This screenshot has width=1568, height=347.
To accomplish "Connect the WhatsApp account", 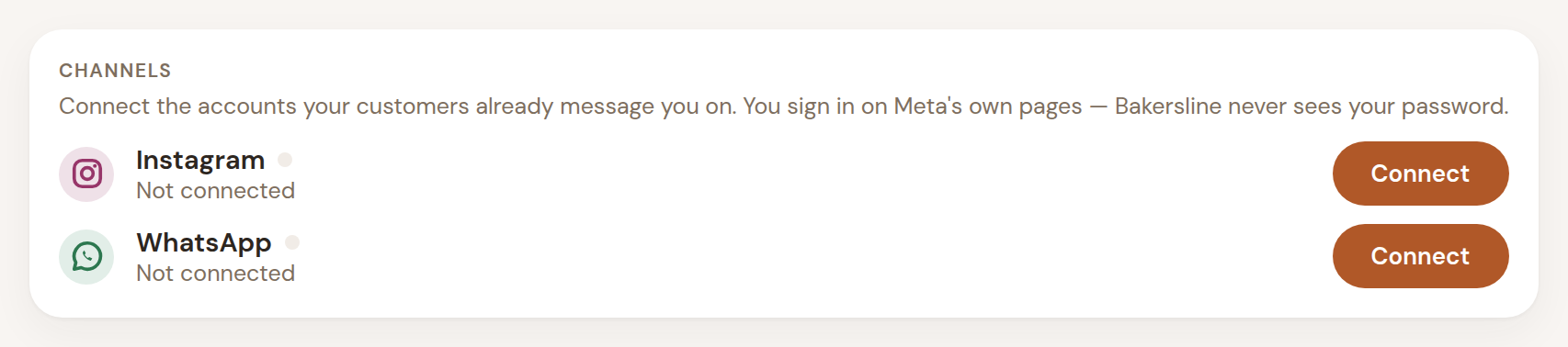I will pyautogui.click(x=1420, y=256).
